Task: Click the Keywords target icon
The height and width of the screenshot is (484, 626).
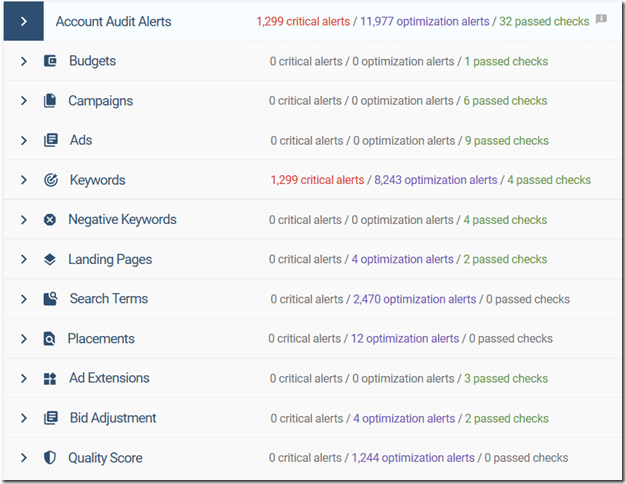Action: point(50,180)
